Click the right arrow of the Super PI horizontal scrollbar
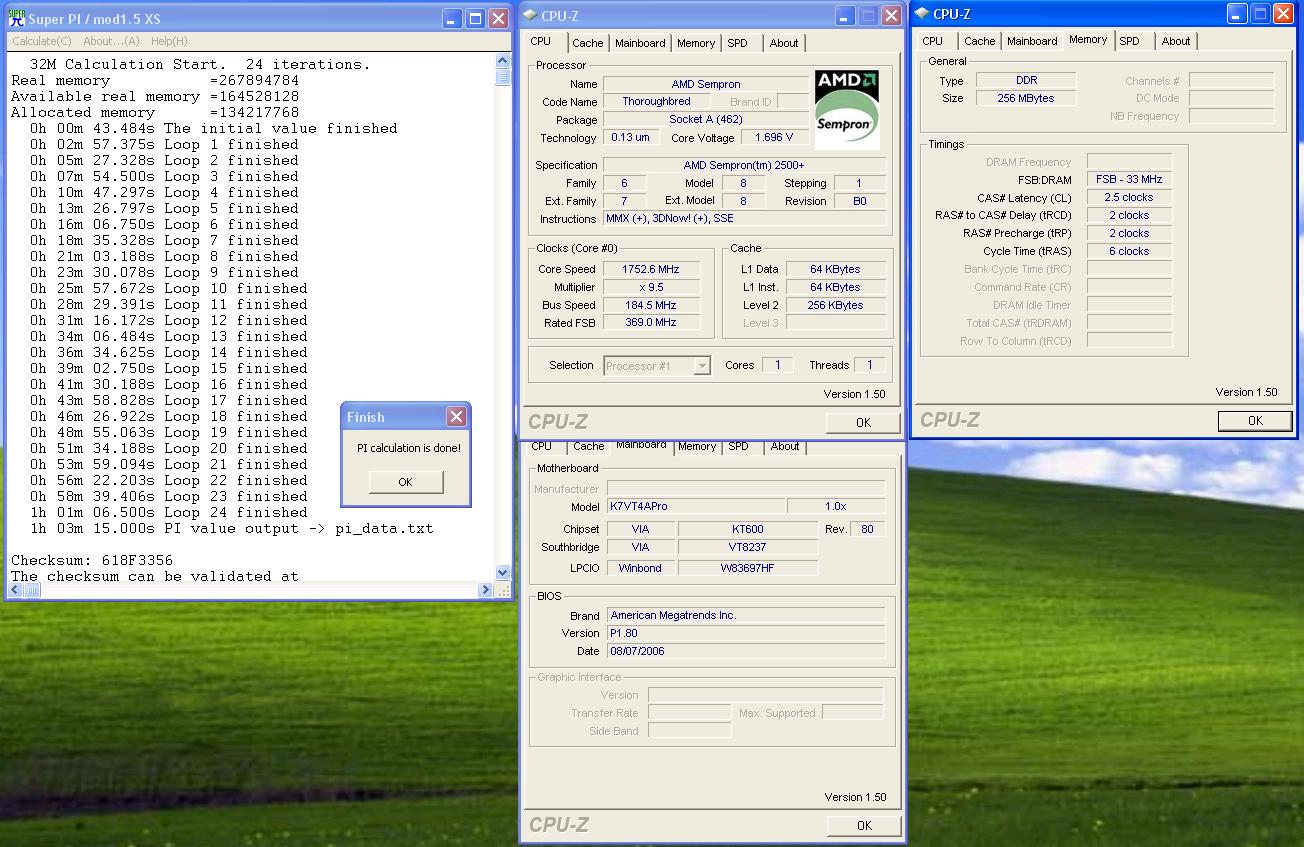Image resolution: width=1304 pixels, height=847 pixels. tap(487, 590)
